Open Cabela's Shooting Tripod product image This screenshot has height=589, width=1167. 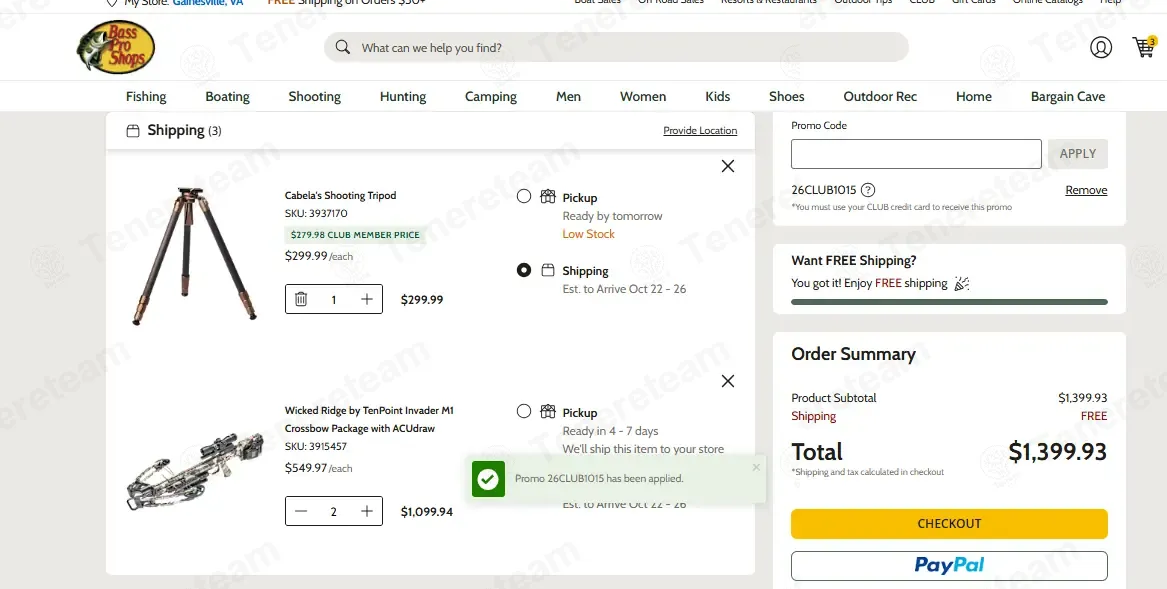click(195, 255)
